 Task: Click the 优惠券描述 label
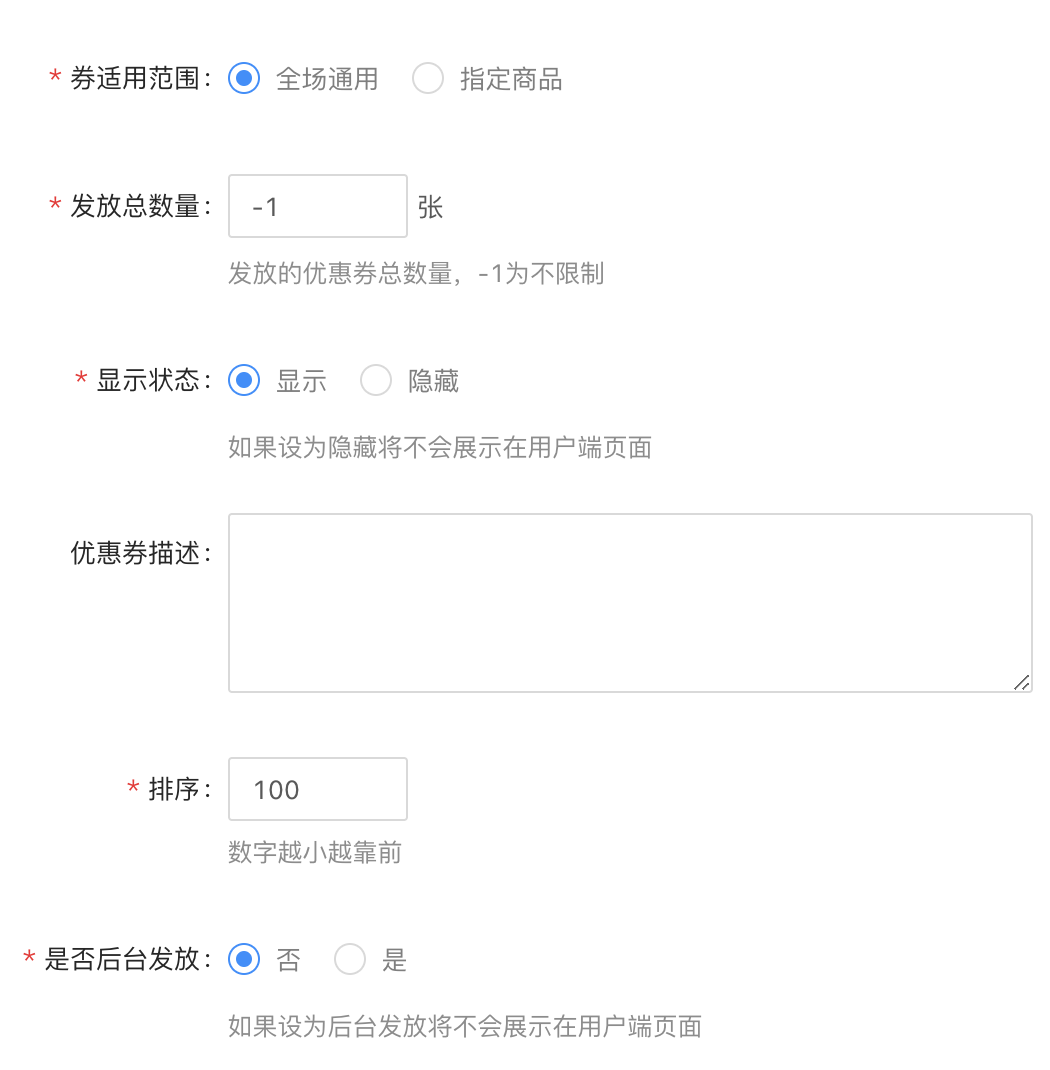pos(137,553)
